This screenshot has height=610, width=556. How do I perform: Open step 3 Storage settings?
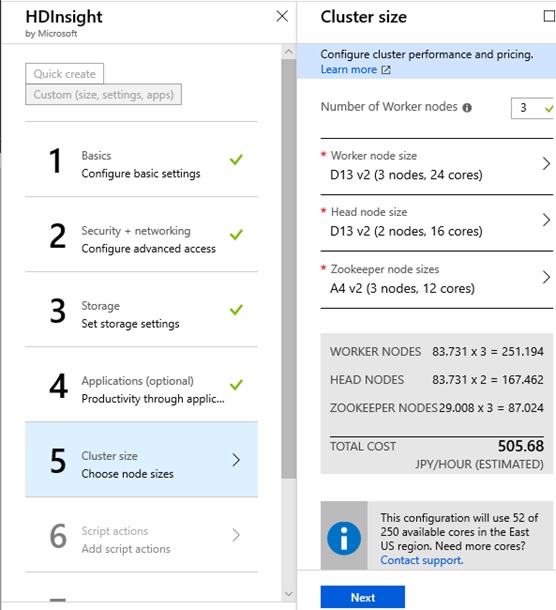tap(142, 310)
